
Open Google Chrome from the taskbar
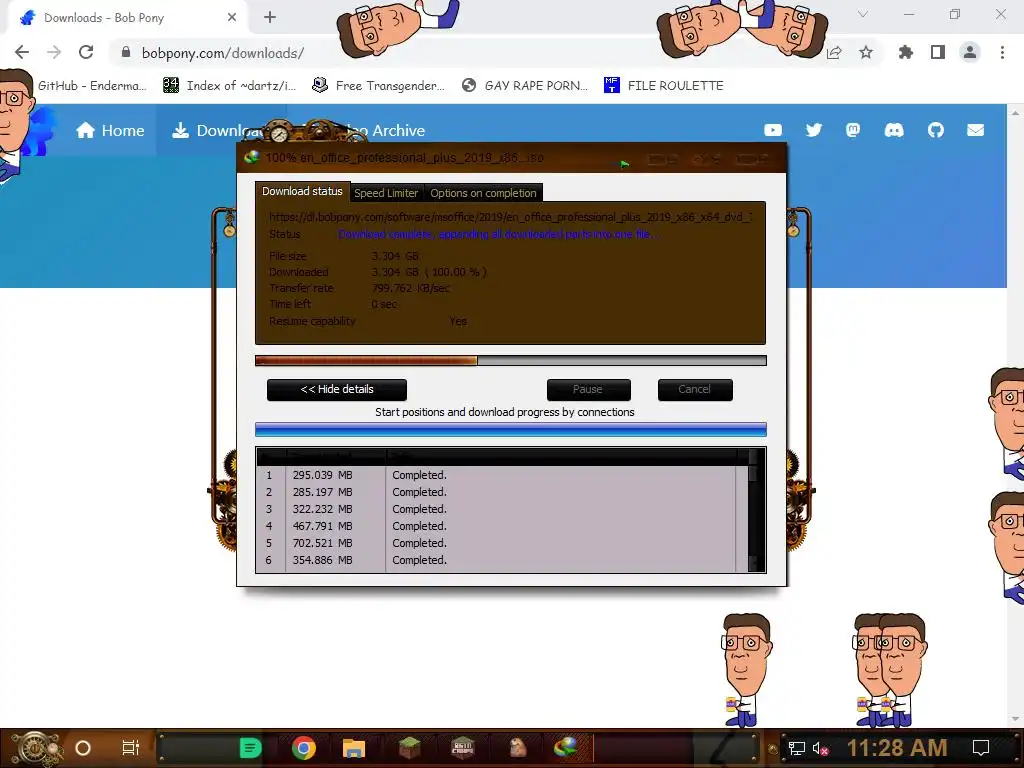coord(304,748)
